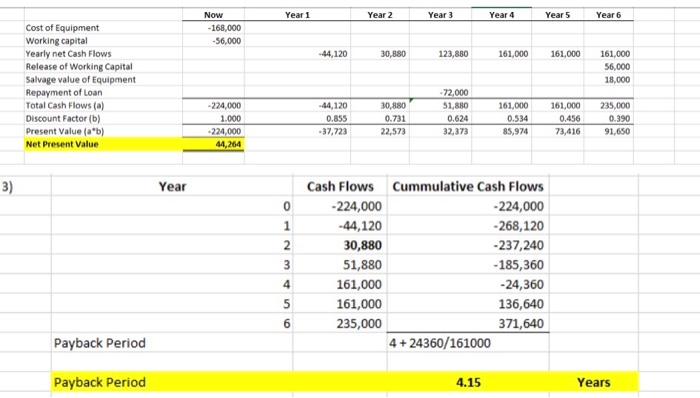
Task: Select the 'Year 4' column header cell
Action: (501, 15)
